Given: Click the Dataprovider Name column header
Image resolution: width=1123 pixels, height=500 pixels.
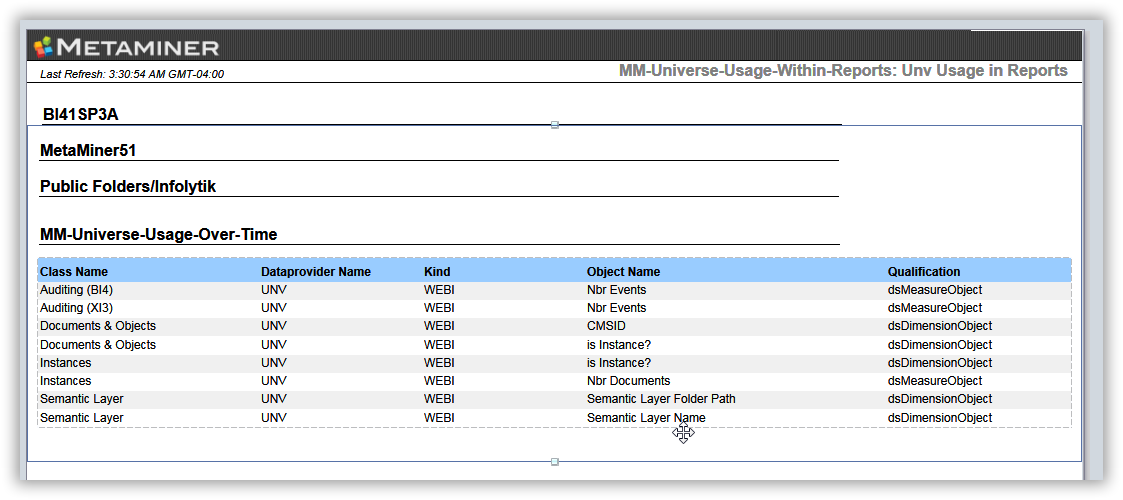Looking at the screenshot, I should [x=316, y=272].
